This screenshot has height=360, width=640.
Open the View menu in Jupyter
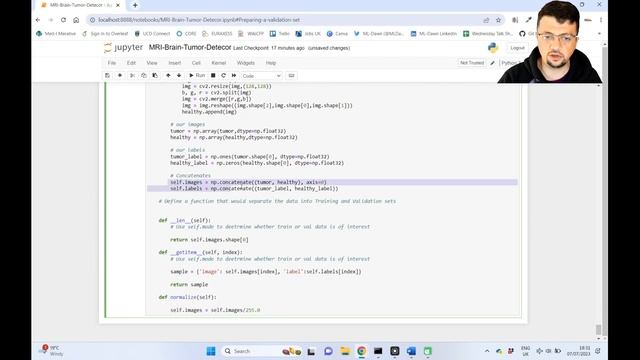pos(152,63)
